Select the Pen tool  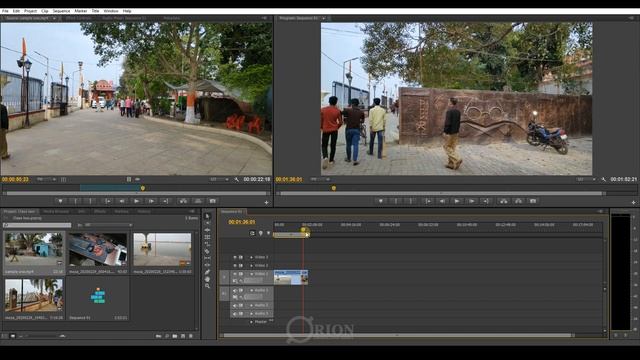pyautogui.click(x=207, y=272)
